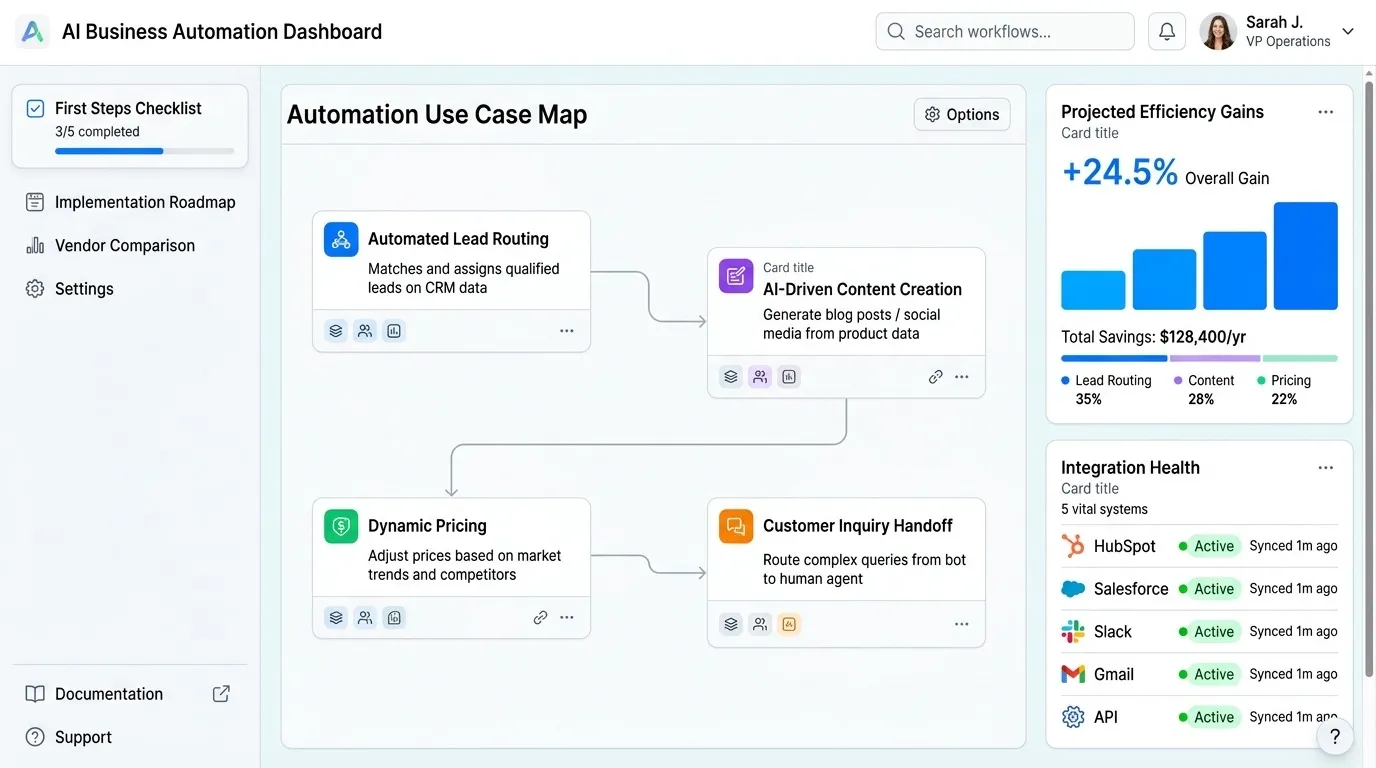Click chart icon on Dynamic Pricing card
Viewport: 1376px width, 768px height.
click(394, 618)
